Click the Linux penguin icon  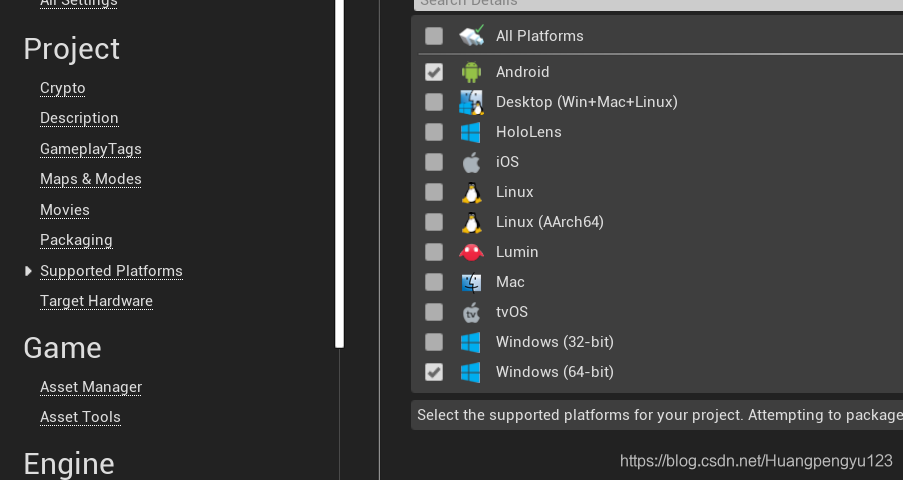pos(471,192)
